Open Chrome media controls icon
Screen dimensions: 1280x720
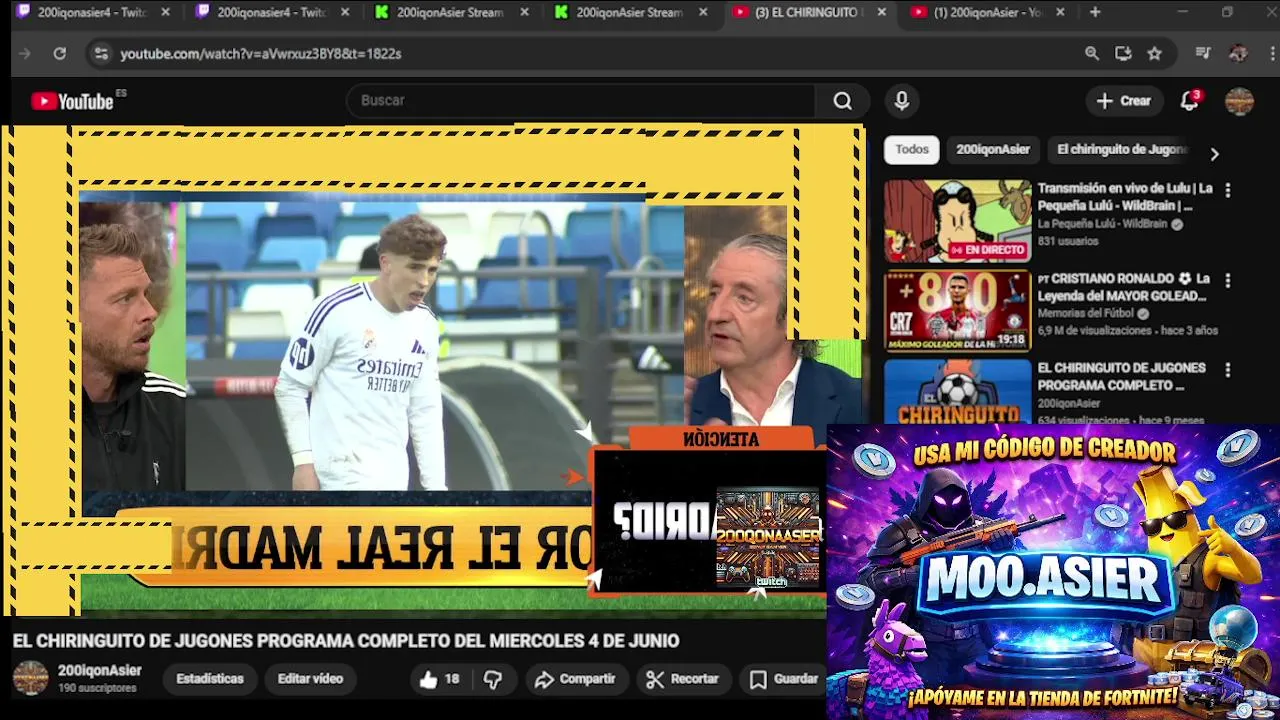(x=1204, y=53)
